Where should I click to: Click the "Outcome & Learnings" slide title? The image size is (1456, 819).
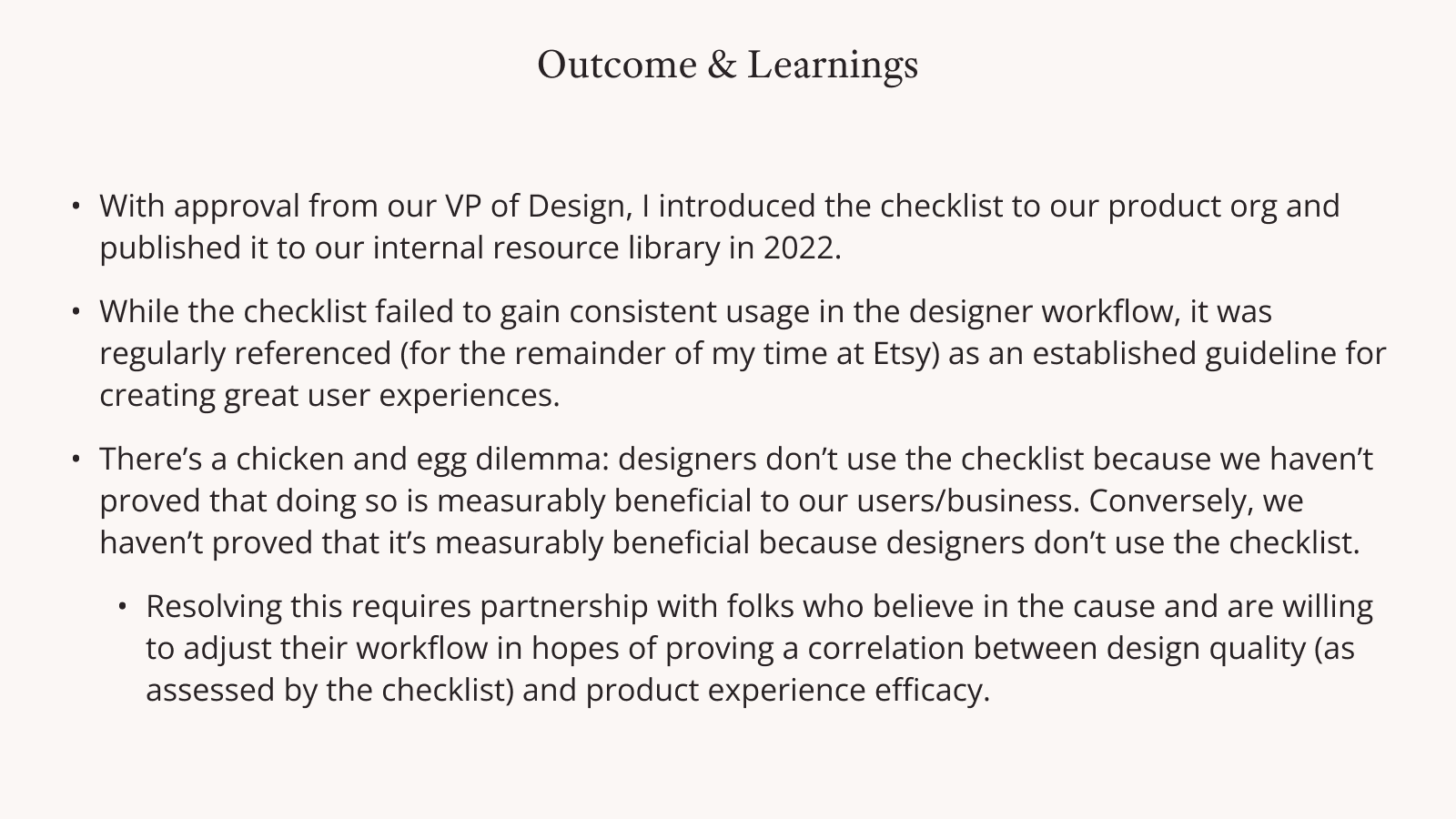click(x=727, y=66)
